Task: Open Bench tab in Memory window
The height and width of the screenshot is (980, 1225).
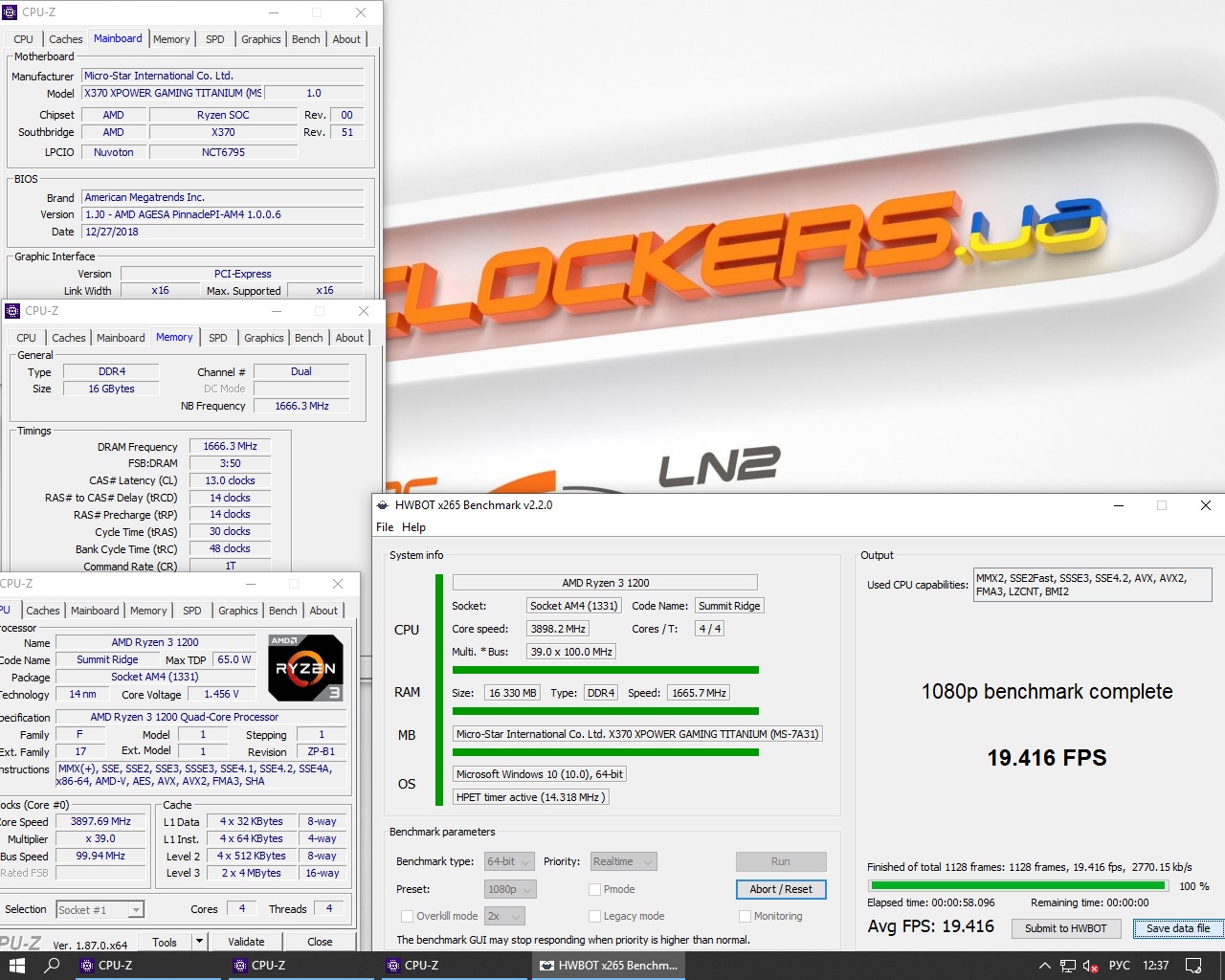Action: point(309,338)
